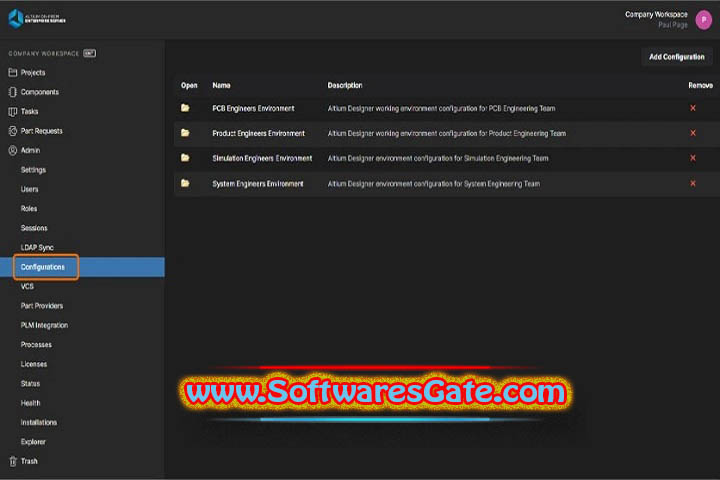Click description text for Simulation Engineering Team
Viewport: 720px width, 480px height.
click(x=438, y=158)
